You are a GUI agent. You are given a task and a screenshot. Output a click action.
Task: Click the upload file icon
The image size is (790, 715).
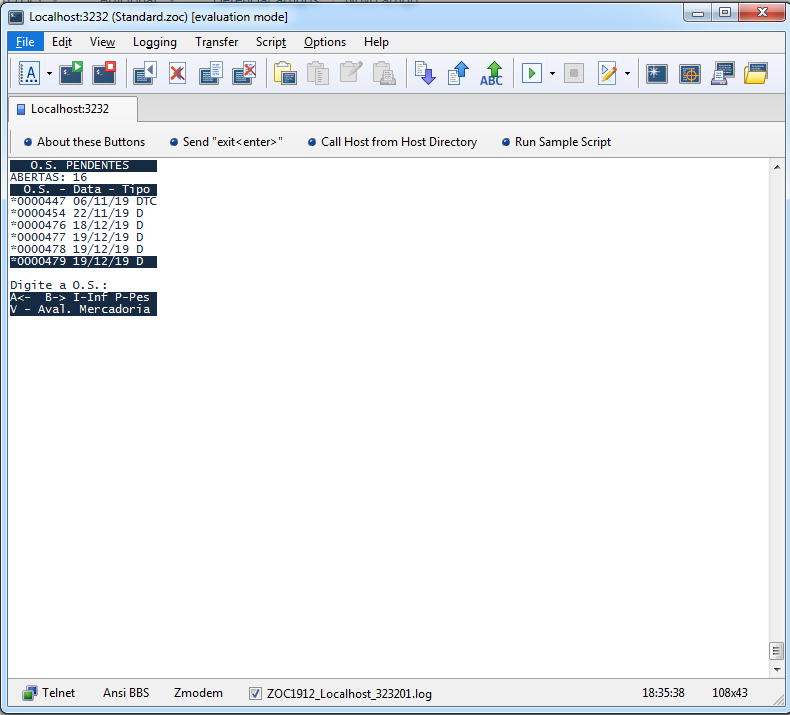pyautogui.click(x=458, y=74)
